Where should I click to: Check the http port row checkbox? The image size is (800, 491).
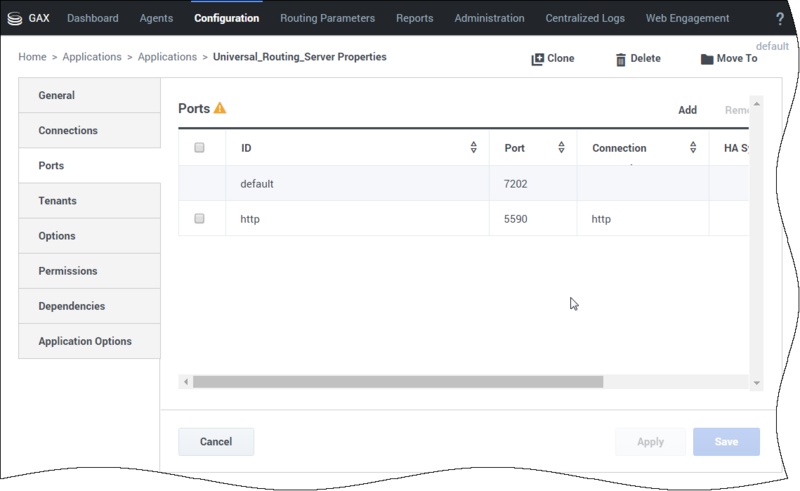pyautogui.click(x=199, y=218)
